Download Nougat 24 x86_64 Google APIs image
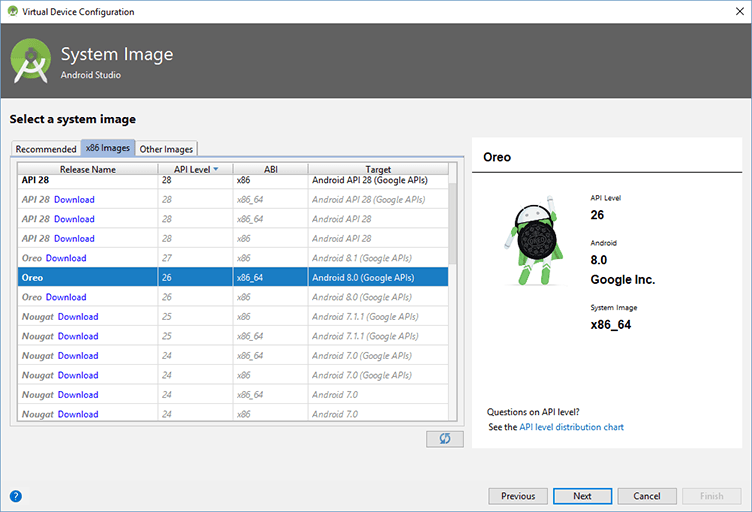Viewport: 752px width, 512px height. point(78,356)
